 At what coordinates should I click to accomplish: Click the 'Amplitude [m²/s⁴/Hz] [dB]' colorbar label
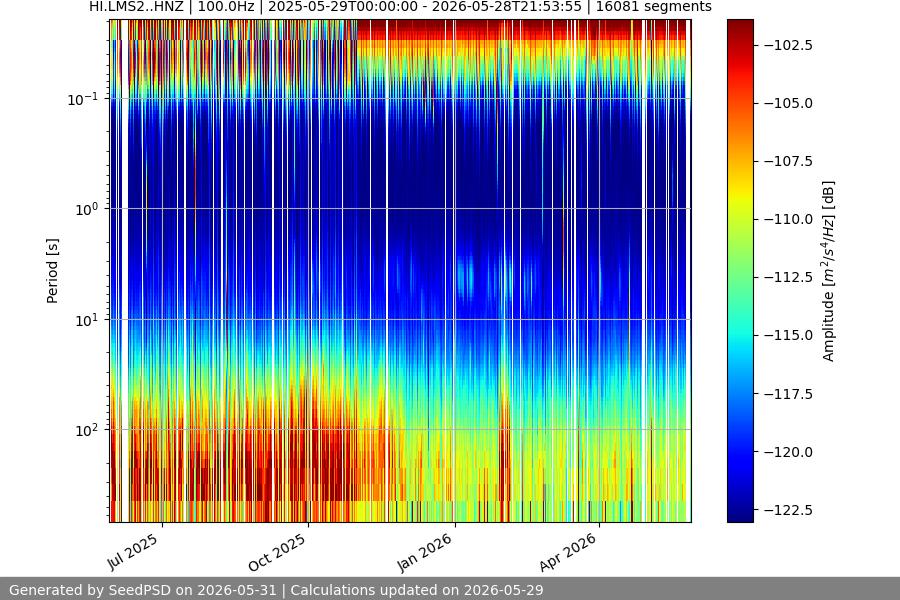828,271
